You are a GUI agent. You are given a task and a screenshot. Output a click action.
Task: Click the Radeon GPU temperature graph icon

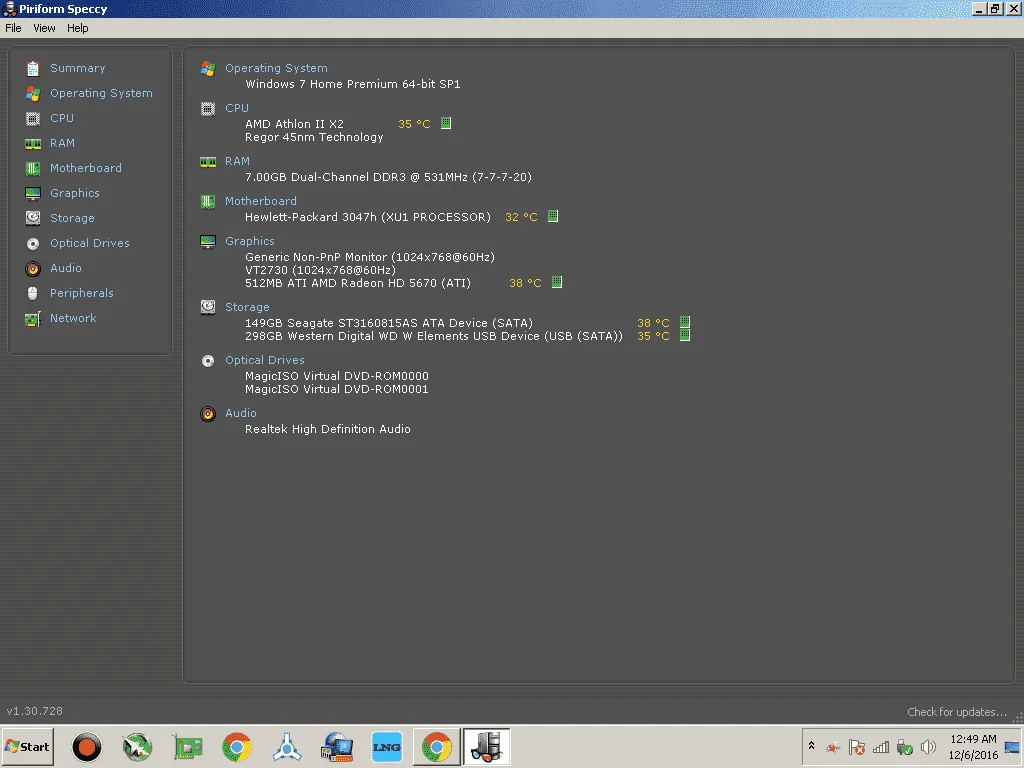(557, 282)
